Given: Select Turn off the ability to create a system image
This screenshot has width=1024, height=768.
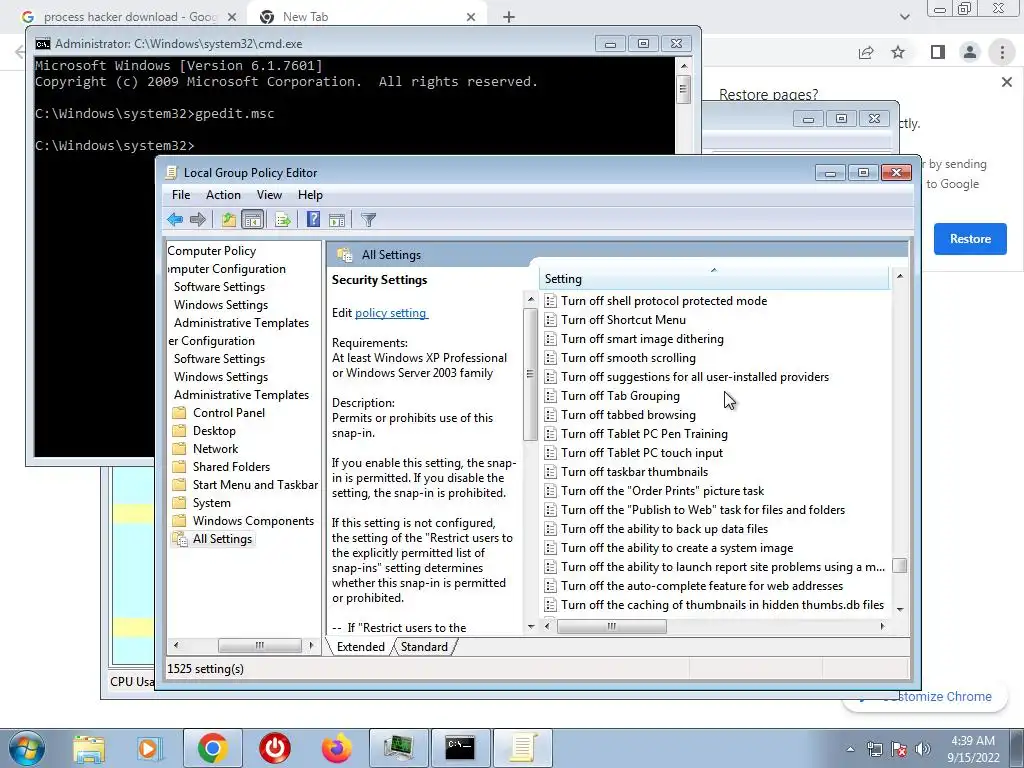Looking at the screenshot, I should 677,548.
